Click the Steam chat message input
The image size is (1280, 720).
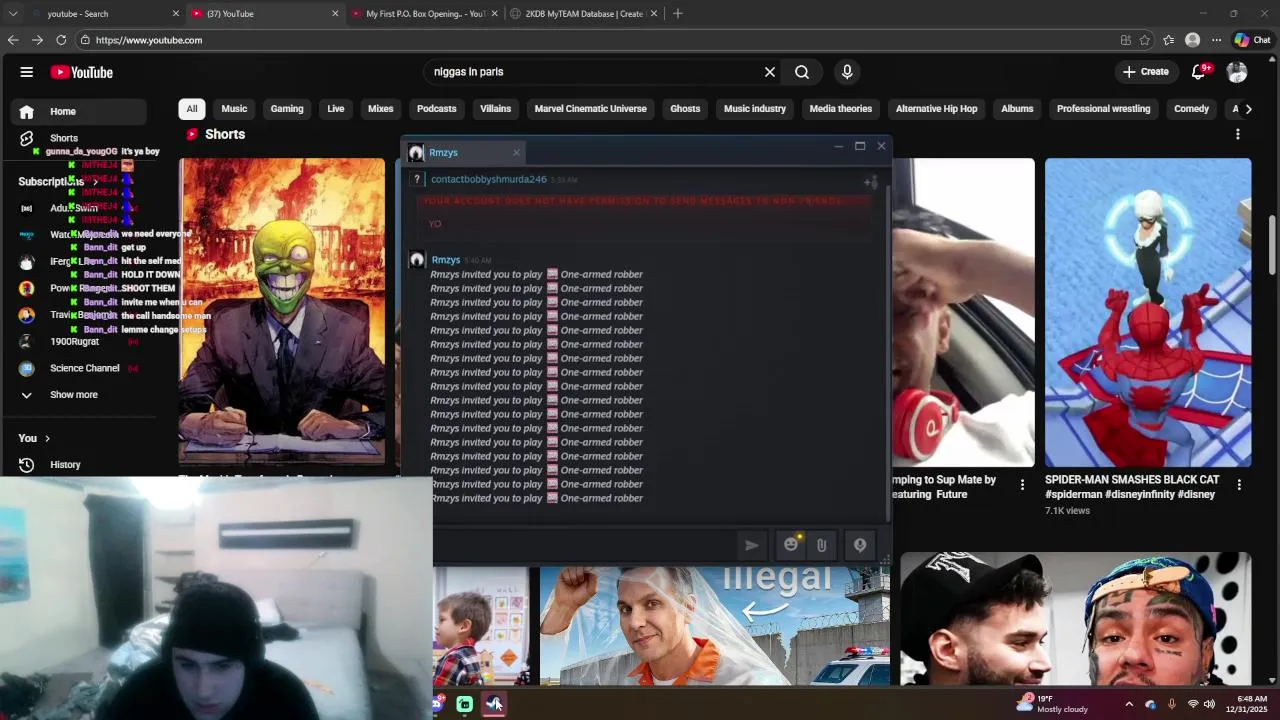pyautogui.click(x=585, y=544)
